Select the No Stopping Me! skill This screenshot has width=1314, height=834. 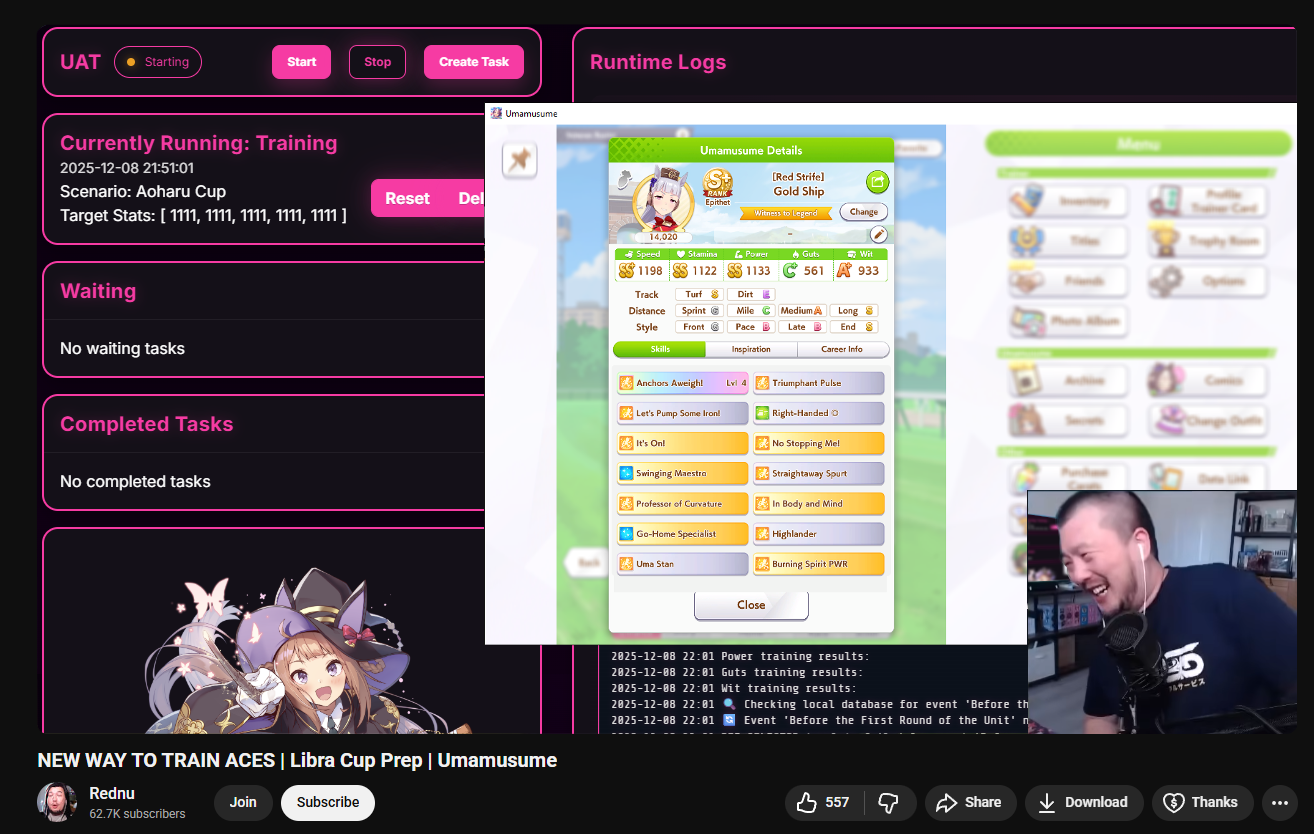click(819, 443)
